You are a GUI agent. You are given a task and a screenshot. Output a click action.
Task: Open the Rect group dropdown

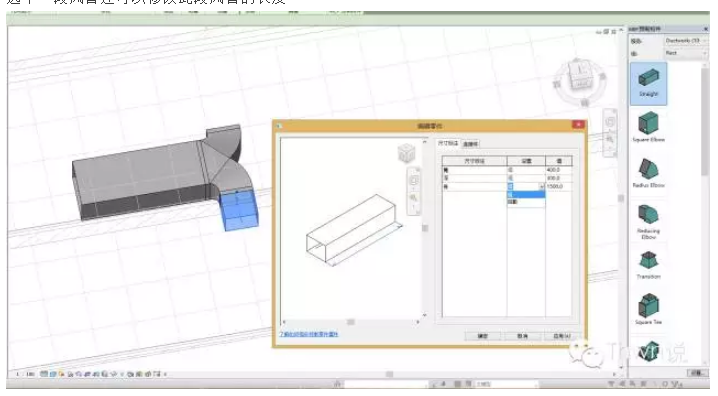685,53
